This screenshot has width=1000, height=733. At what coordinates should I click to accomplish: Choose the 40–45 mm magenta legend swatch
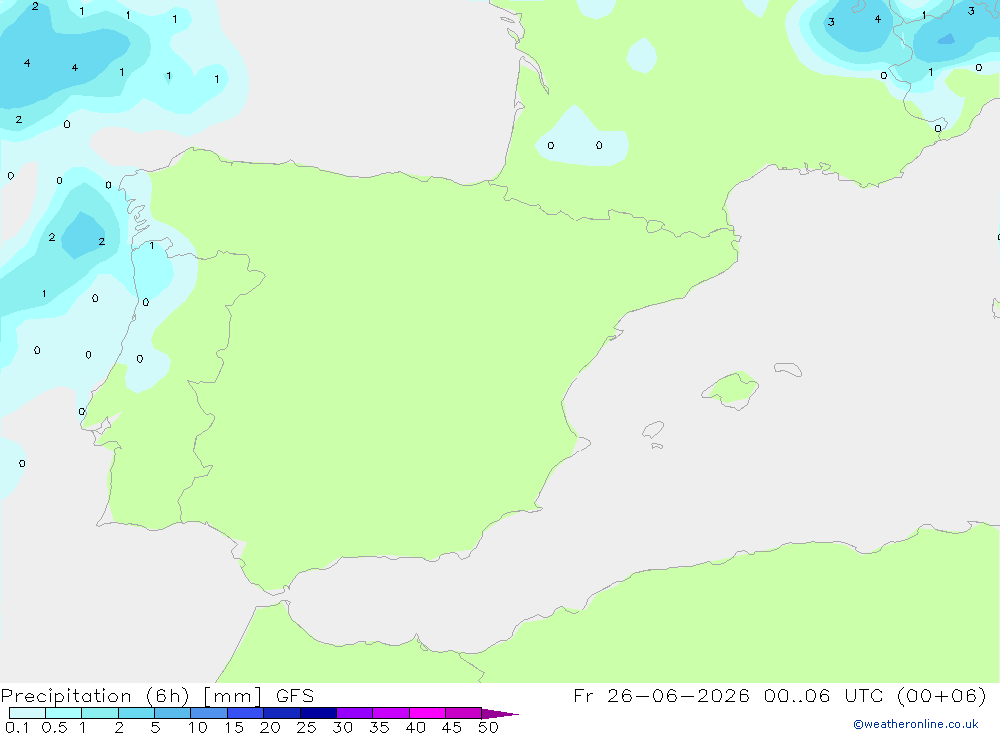427,713
